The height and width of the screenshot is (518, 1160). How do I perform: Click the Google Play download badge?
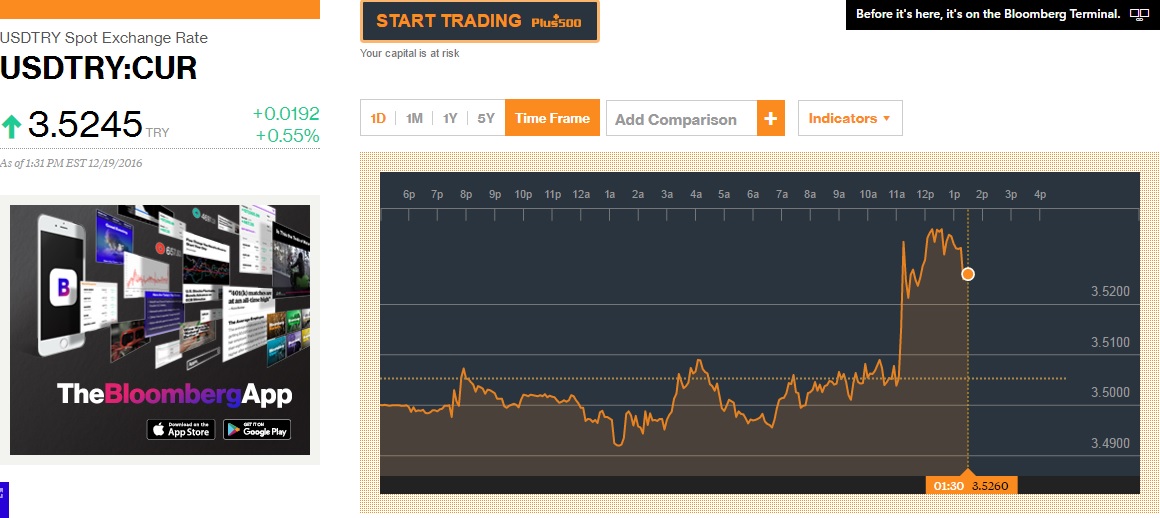(x=257, y=429)
